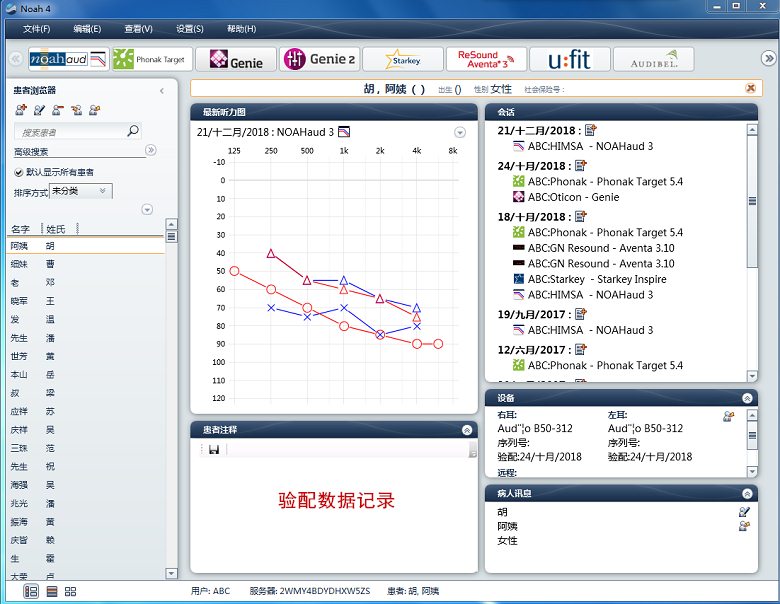The height and width of the screenshot is (604, 780).
Task: Open the Oticon Genie 2 module
Action: coord(318,59)
